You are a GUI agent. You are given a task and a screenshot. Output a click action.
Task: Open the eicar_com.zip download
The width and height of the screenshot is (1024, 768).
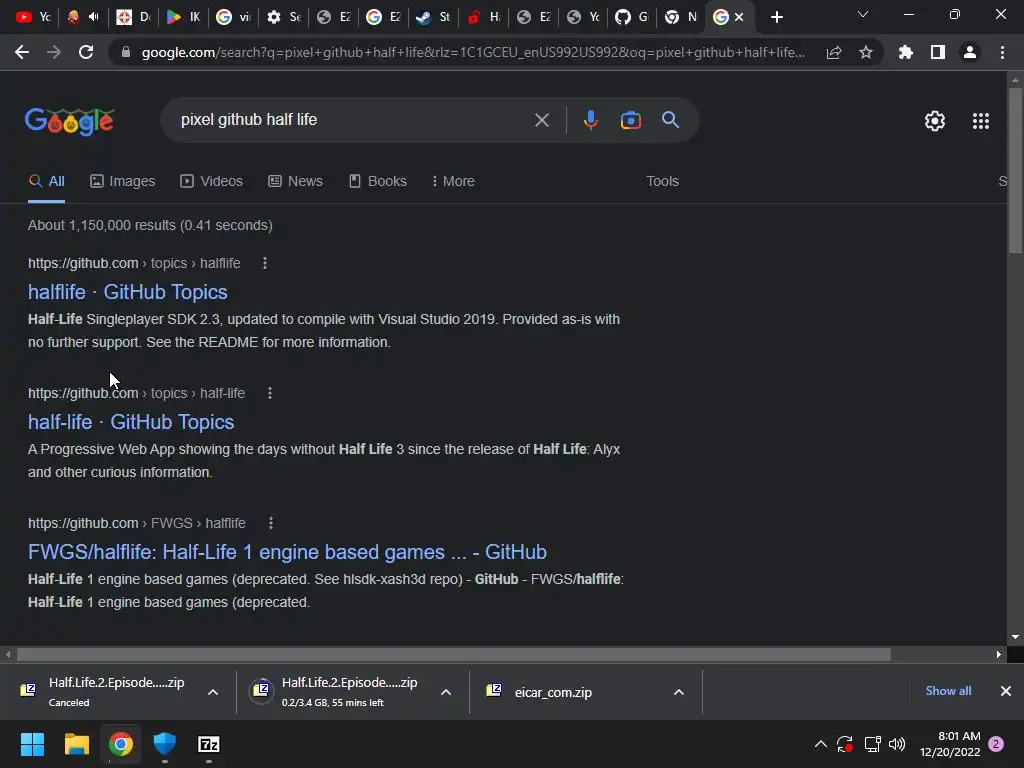541,692
